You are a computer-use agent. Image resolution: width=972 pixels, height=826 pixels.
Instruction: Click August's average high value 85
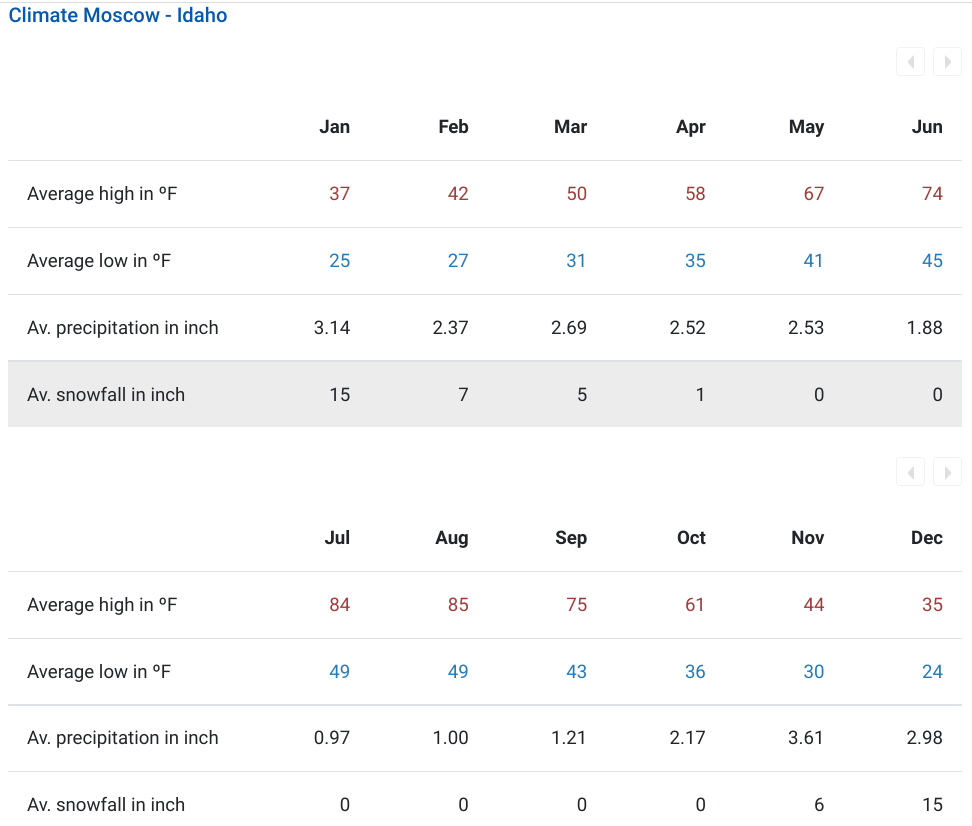[458, 605]
